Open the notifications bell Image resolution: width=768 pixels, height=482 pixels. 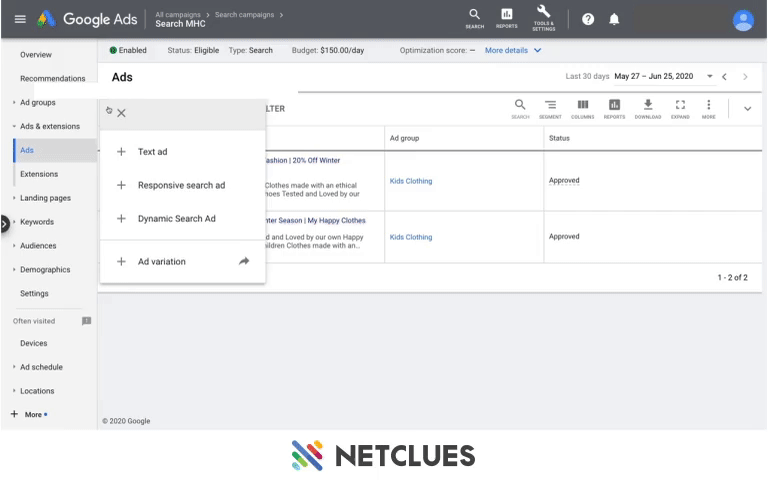[x=614, y=19]
